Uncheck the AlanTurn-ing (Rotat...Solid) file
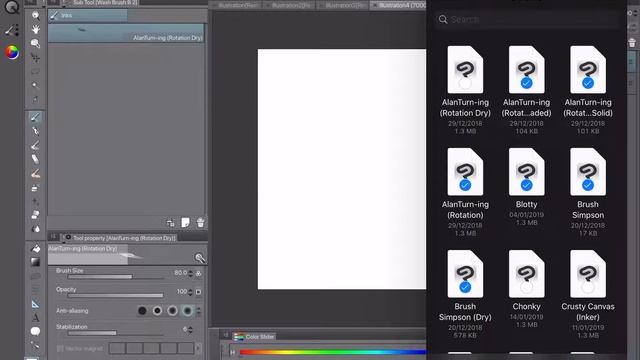 pos(588,83)
